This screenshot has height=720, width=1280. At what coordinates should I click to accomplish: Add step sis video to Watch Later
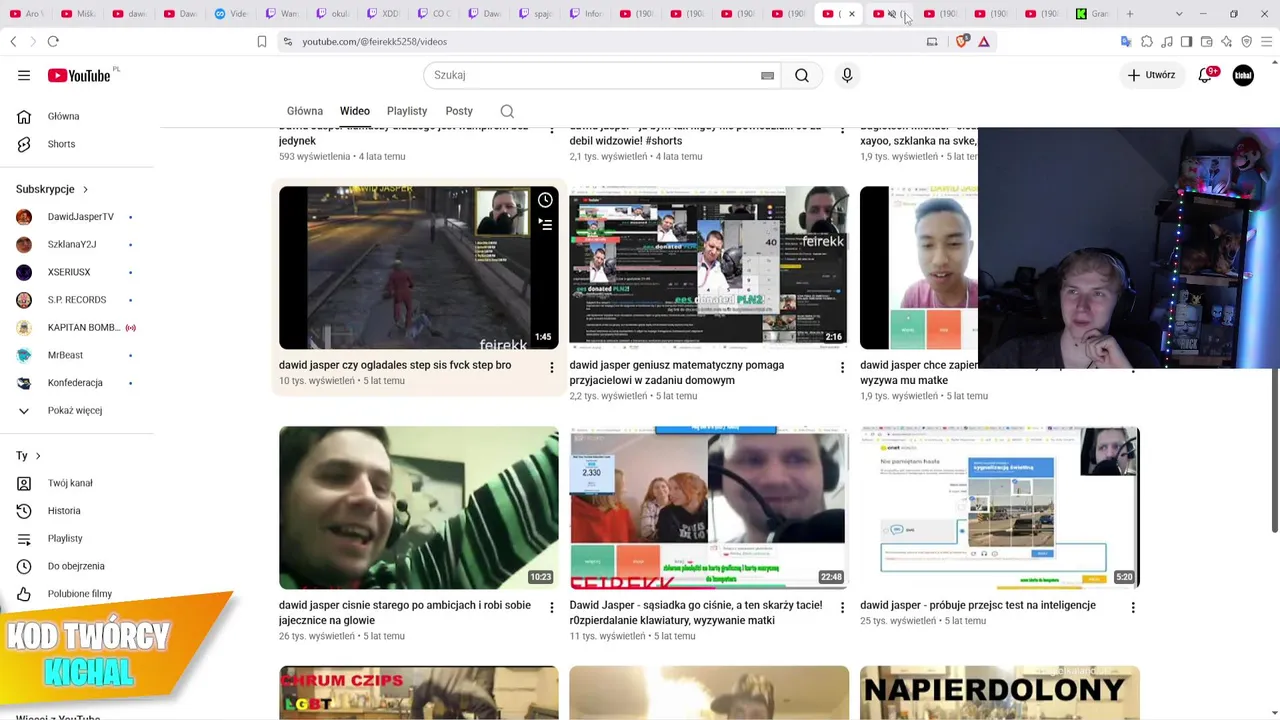(x=545, y=200)
